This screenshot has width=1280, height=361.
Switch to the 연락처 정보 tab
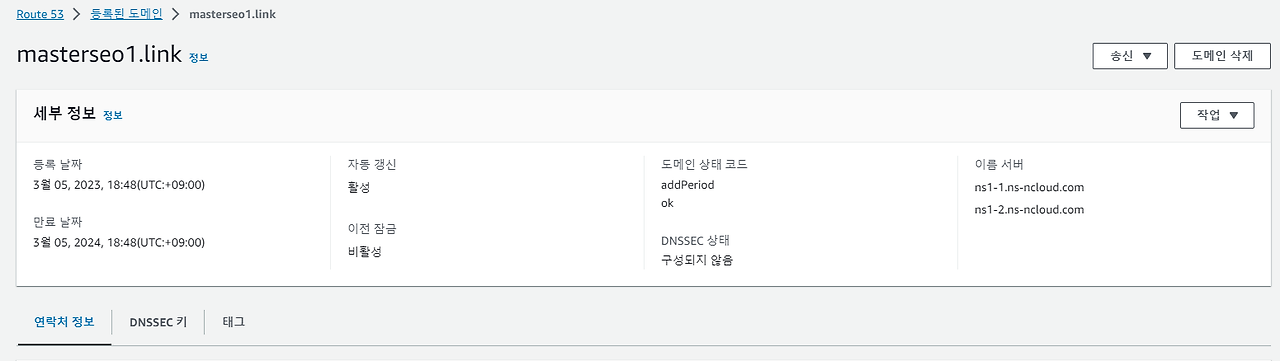pos(64,322)
